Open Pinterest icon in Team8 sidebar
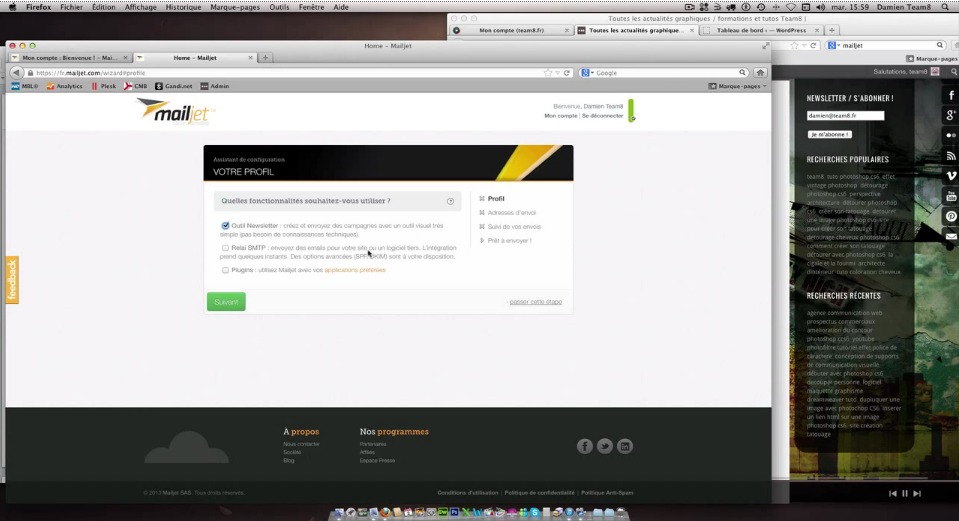This screenshot has height=521, width=959. [951, 216]
